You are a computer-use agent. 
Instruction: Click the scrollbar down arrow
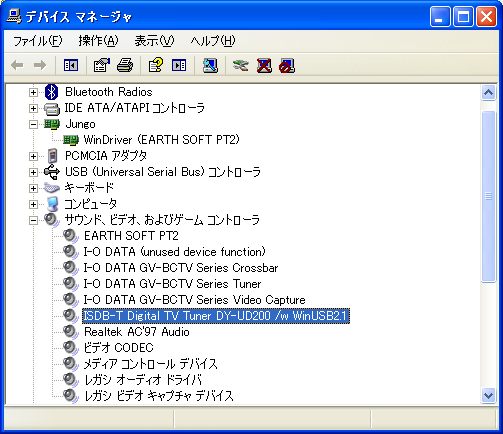(x=488, y=396)
